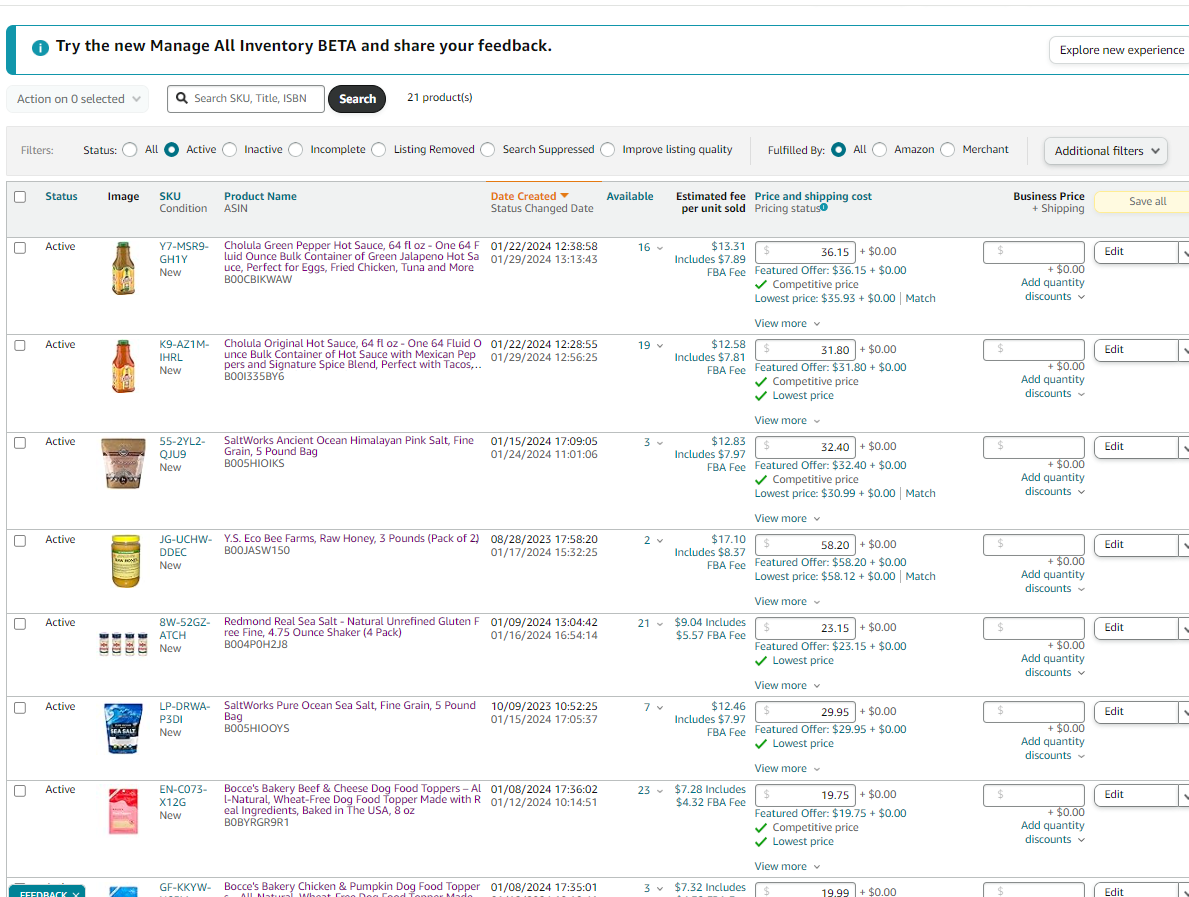Check the 55-2YL2-QJU9 row checkbox
This screenshot has height=897, width=1189.
[x=20, y=442]
